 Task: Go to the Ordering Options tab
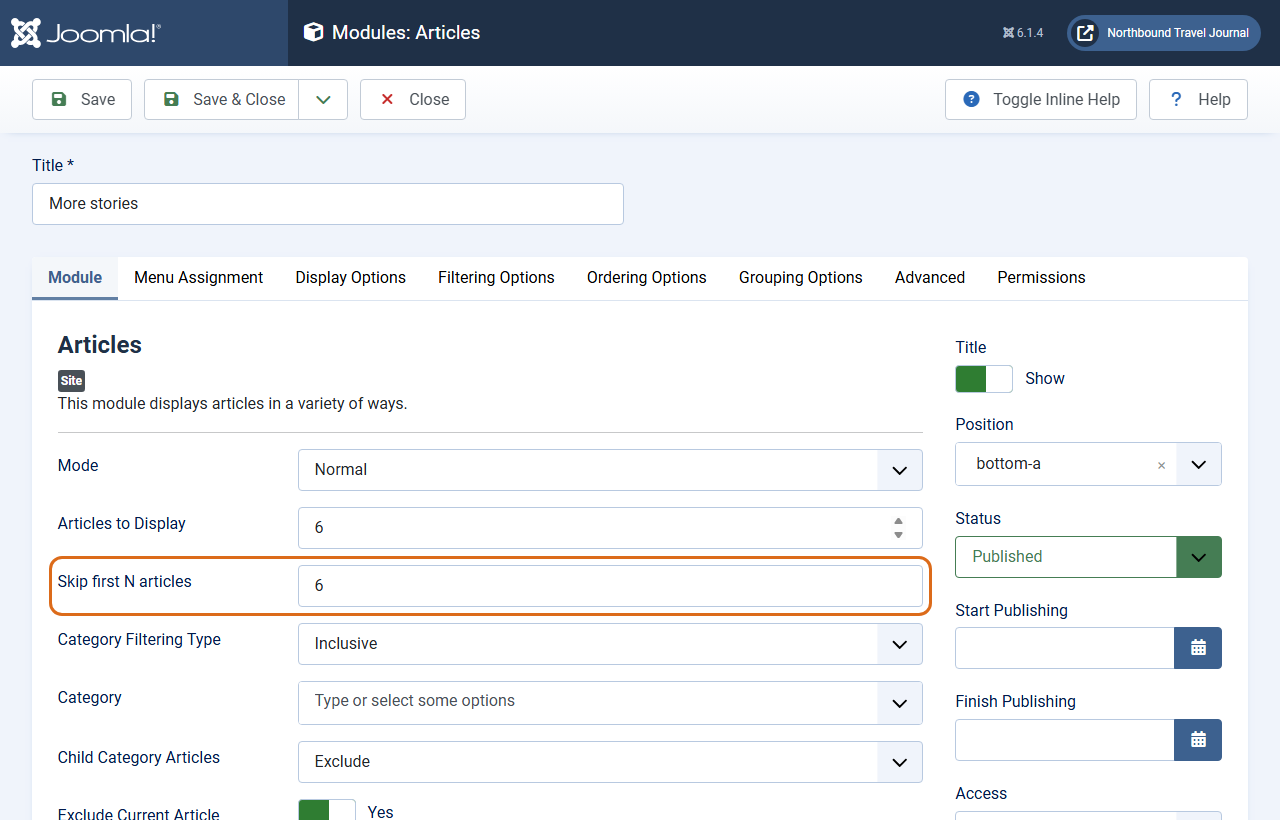click(647, 277)
